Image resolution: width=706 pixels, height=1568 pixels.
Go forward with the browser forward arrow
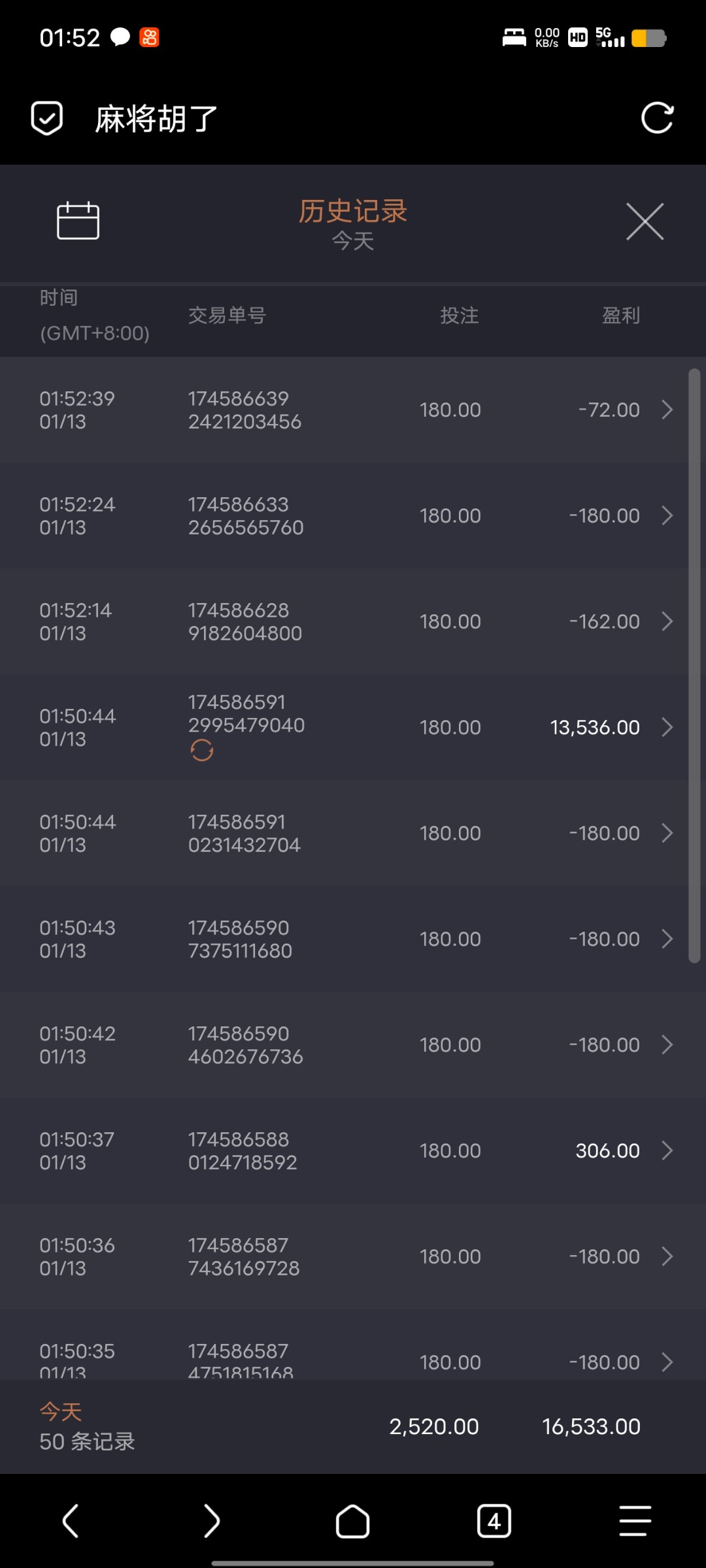coord(212,1521)
